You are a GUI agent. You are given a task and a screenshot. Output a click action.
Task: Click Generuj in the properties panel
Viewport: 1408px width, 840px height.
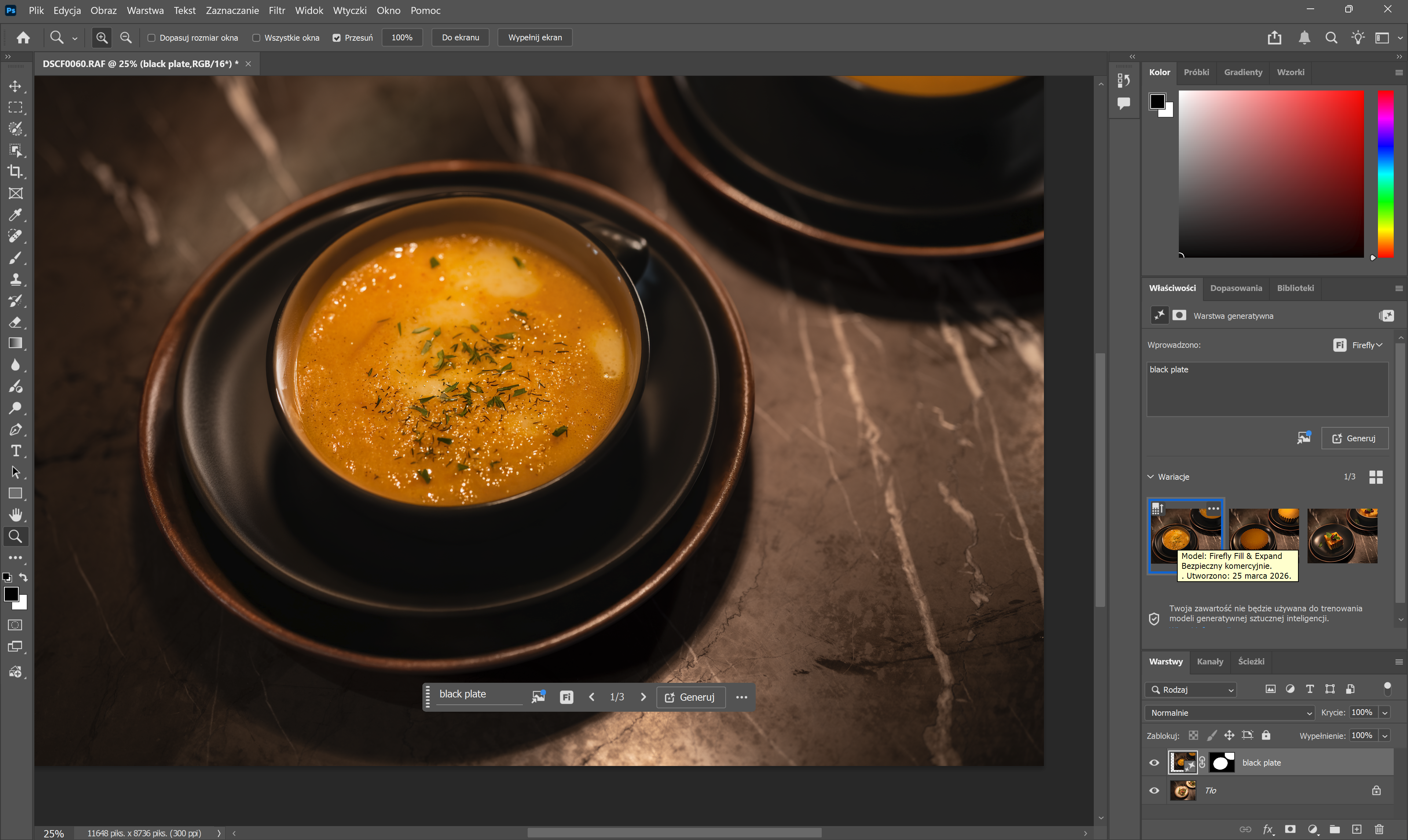pos(1354,438)
